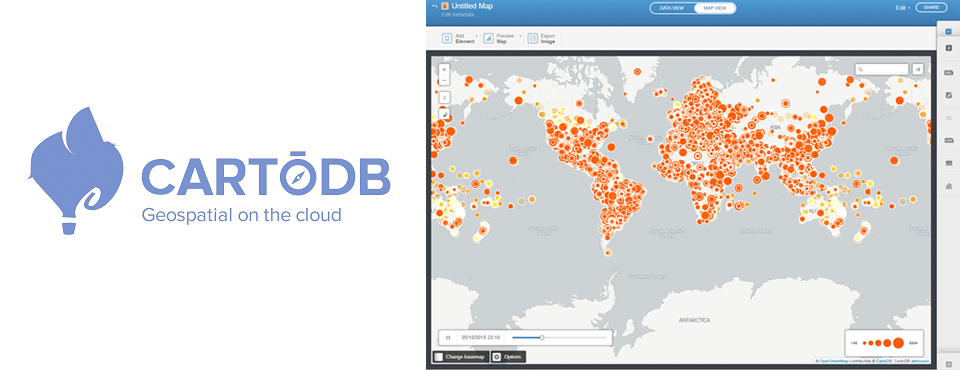Viewport: 960px width, 370px height.
Task: Open the add layer plus icon in sidebar
Action: [x=948, y=31]
